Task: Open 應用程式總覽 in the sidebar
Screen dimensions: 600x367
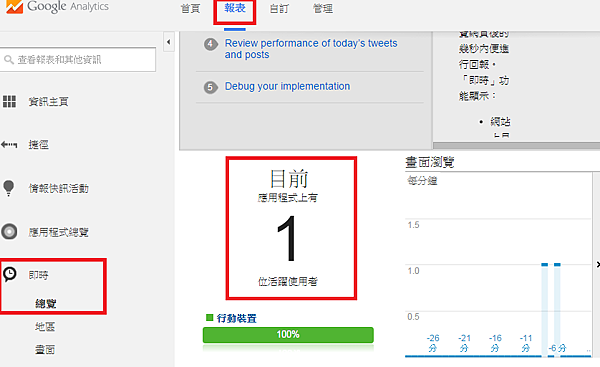Action: [59, 232]
